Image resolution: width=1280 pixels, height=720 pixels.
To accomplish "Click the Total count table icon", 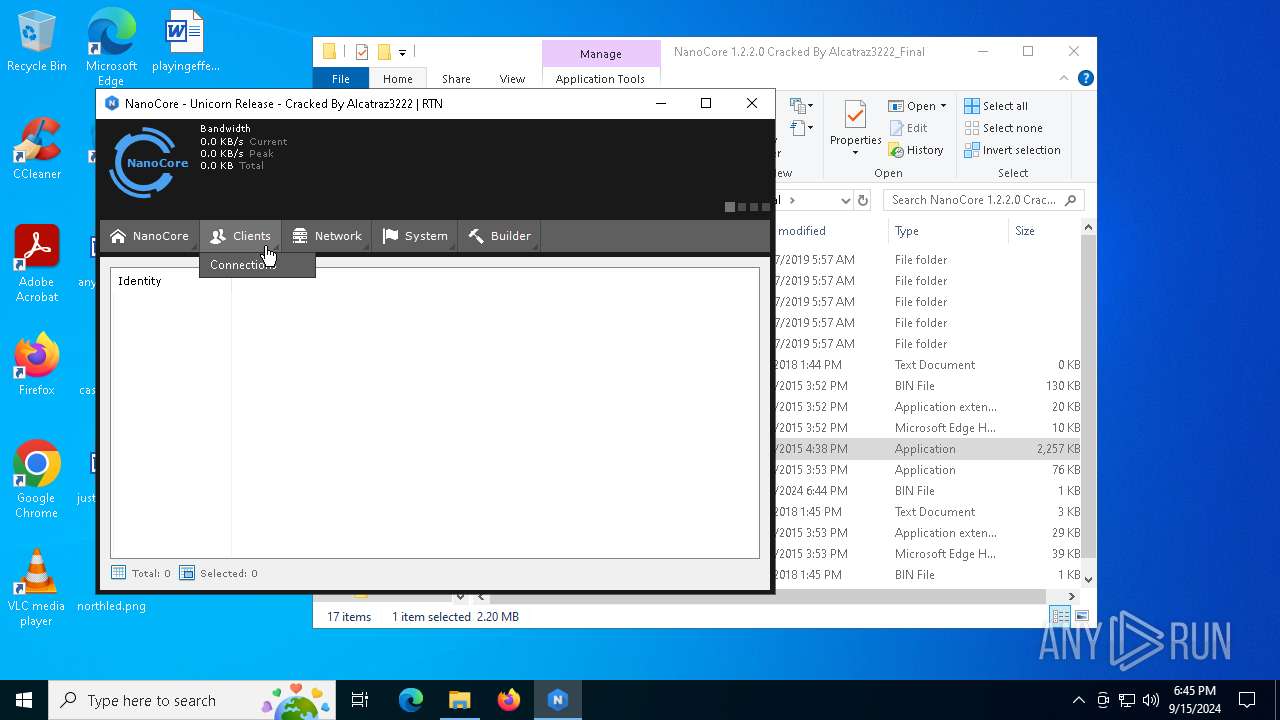I will pos(118,573).
